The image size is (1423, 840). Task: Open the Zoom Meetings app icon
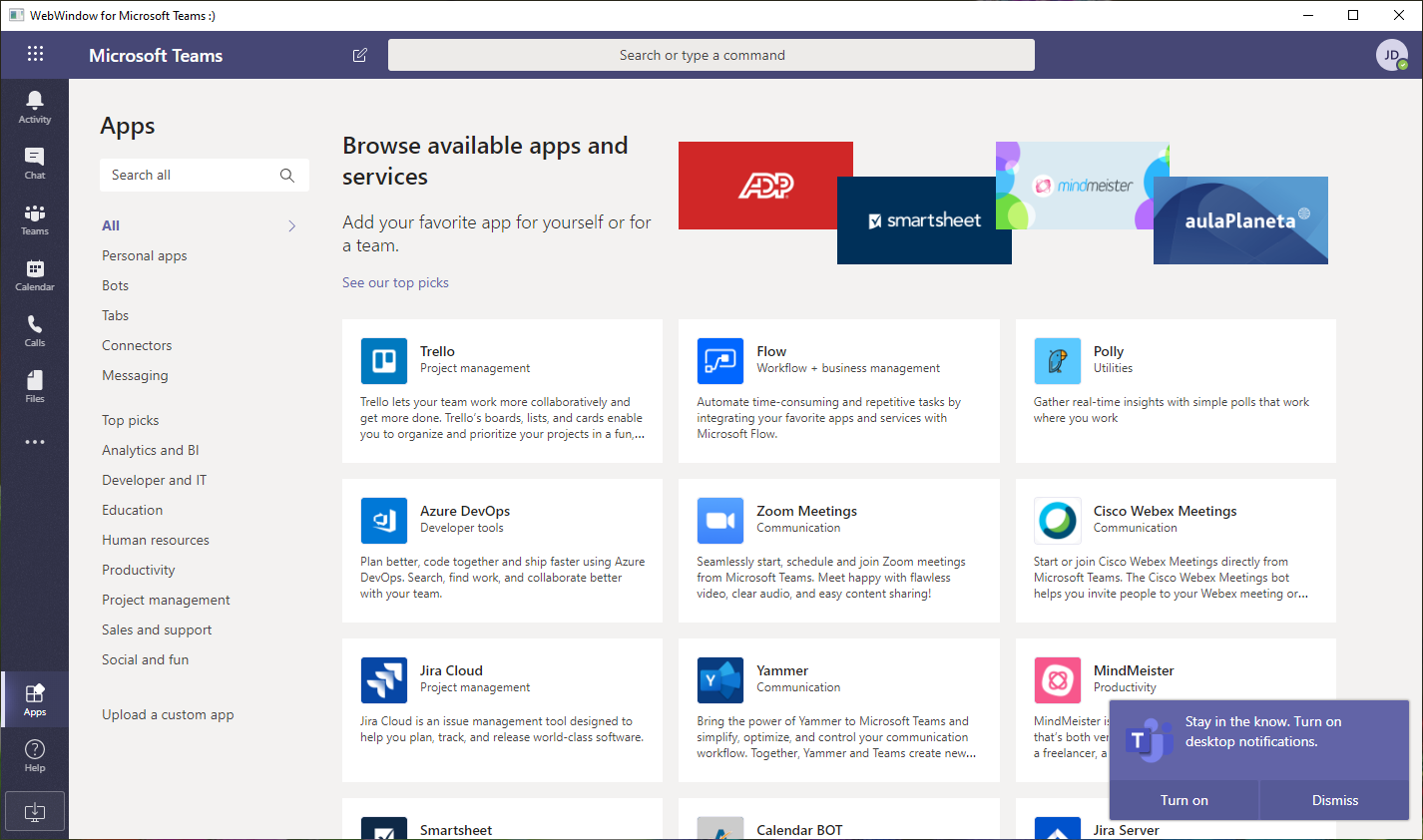click(x=720, y=521)
